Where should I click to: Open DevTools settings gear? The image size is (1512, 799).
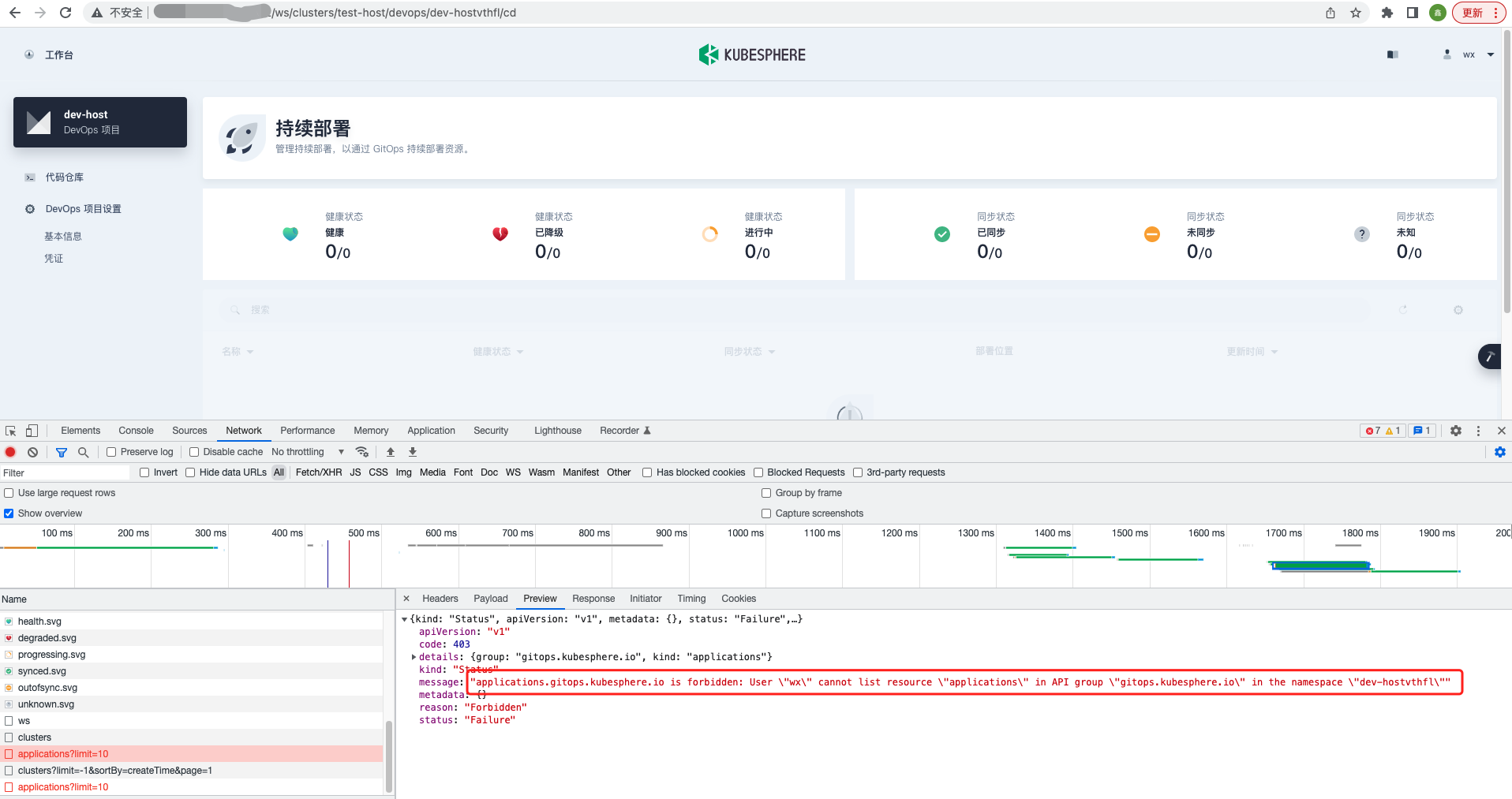(1456, 431)
